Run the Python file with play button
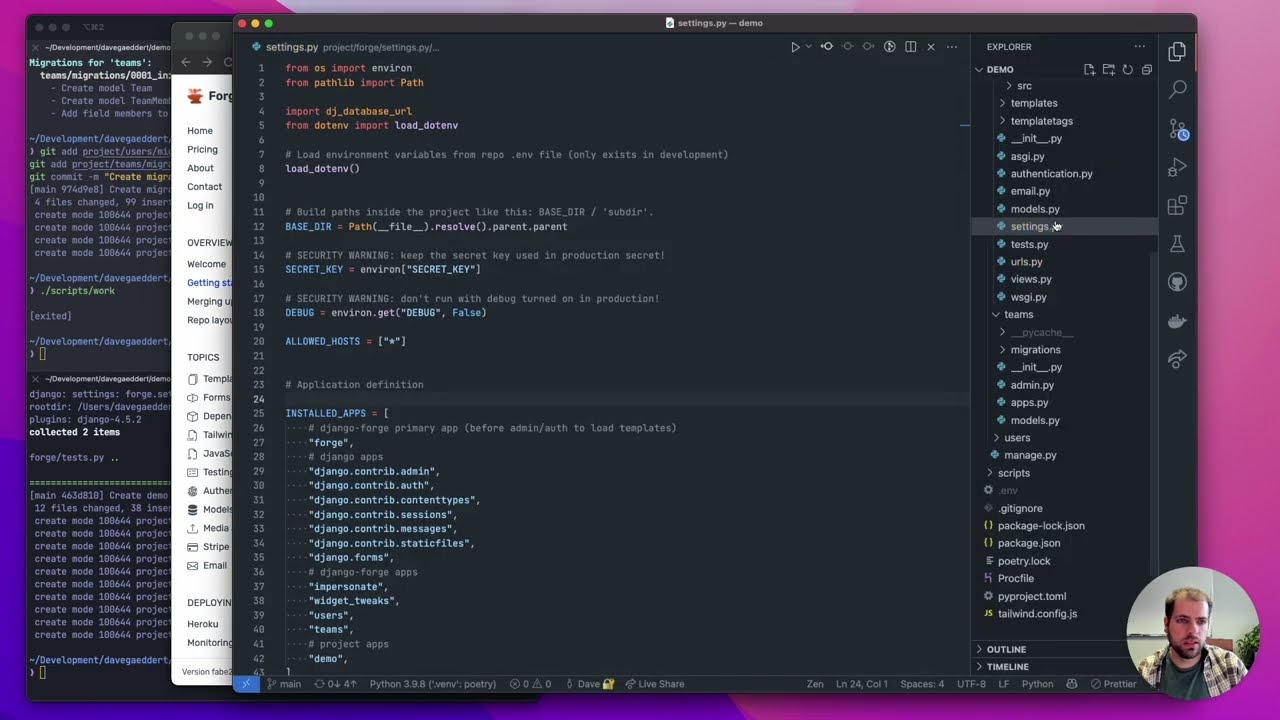The height and width of the screenshot is (720, 1280). click(795, 47)
